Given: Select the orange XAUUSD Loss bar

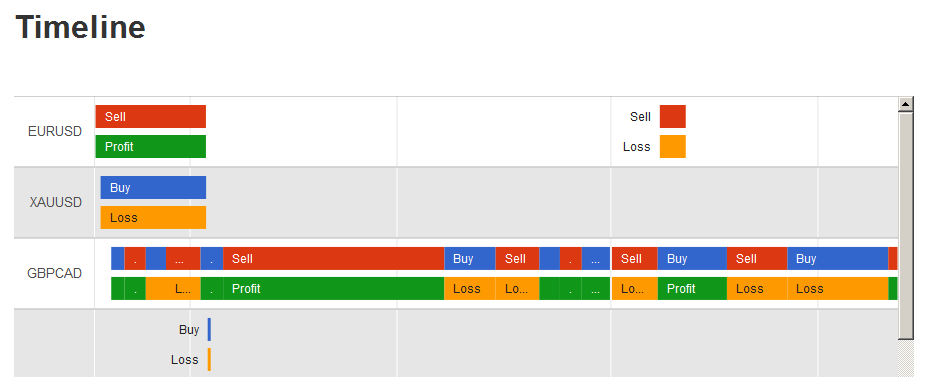Looking at the screenshot, I should coord(153,217).
